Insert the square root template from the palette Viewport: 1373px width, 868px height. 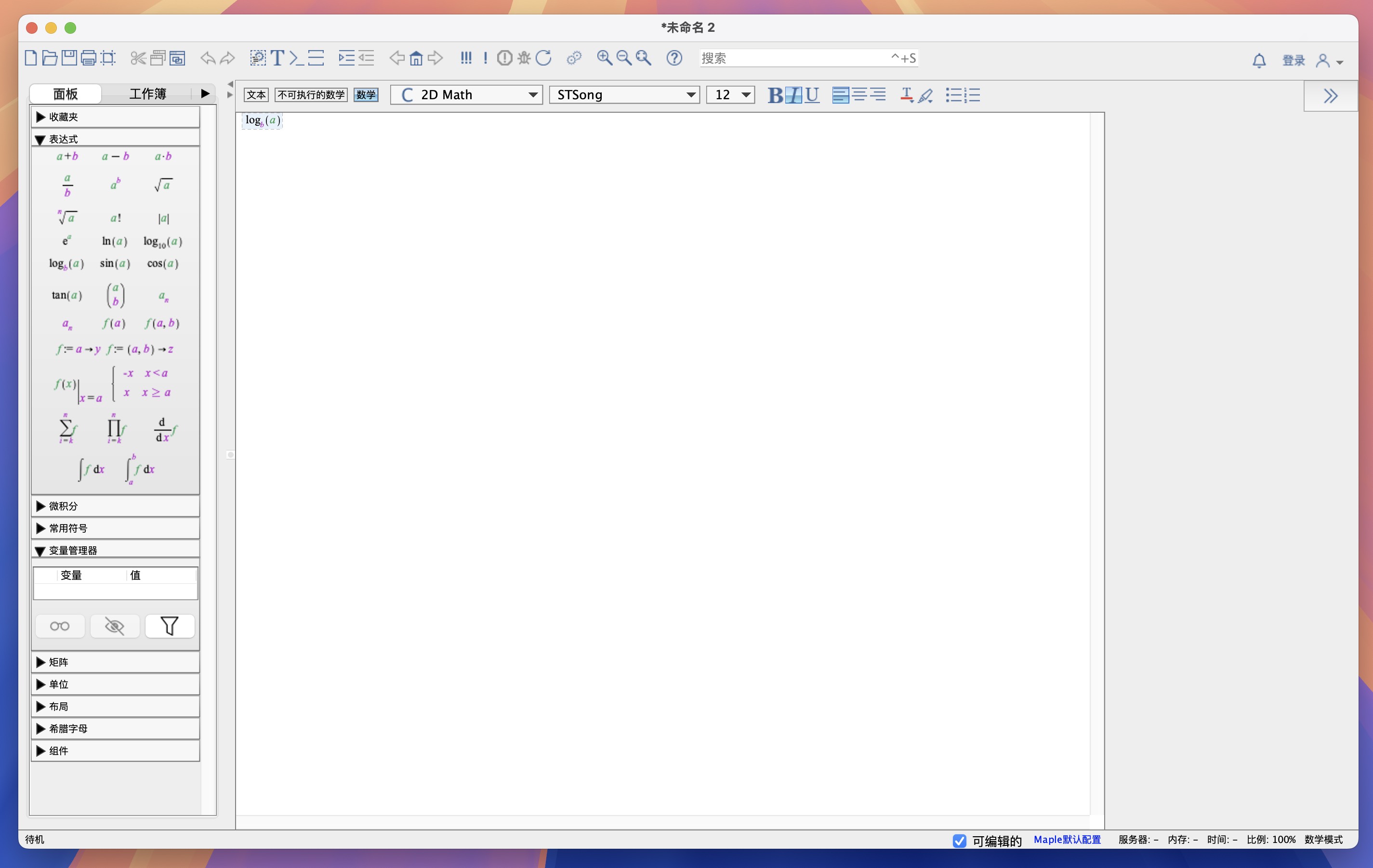point(163,184)
